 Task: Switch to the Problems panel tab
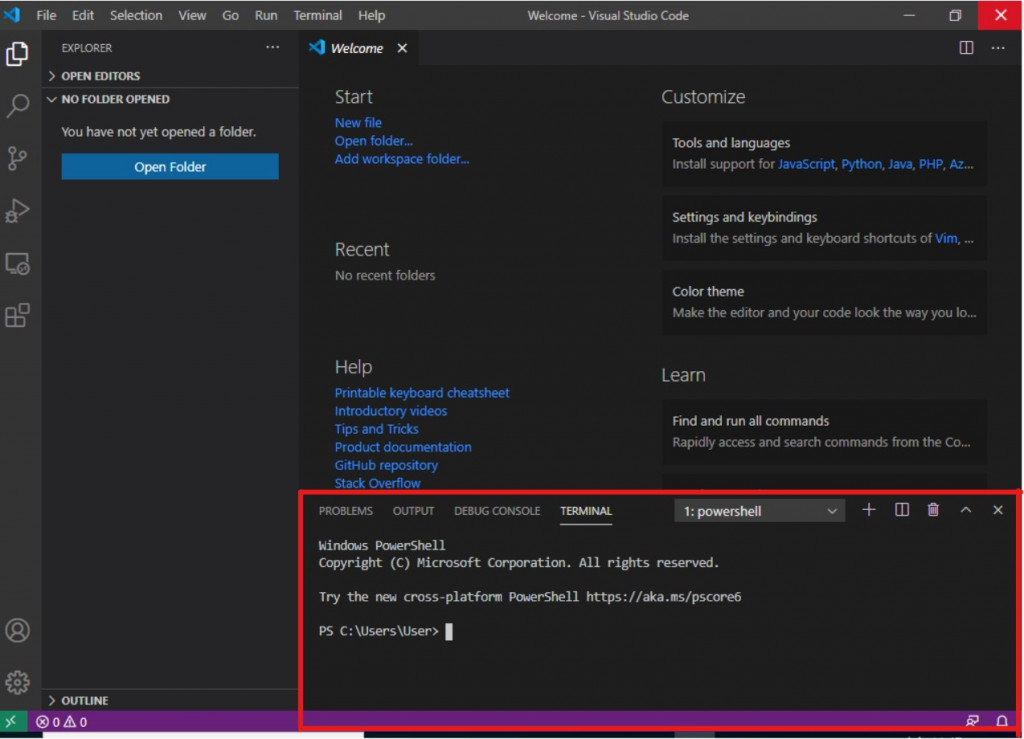tap(345, 511)
